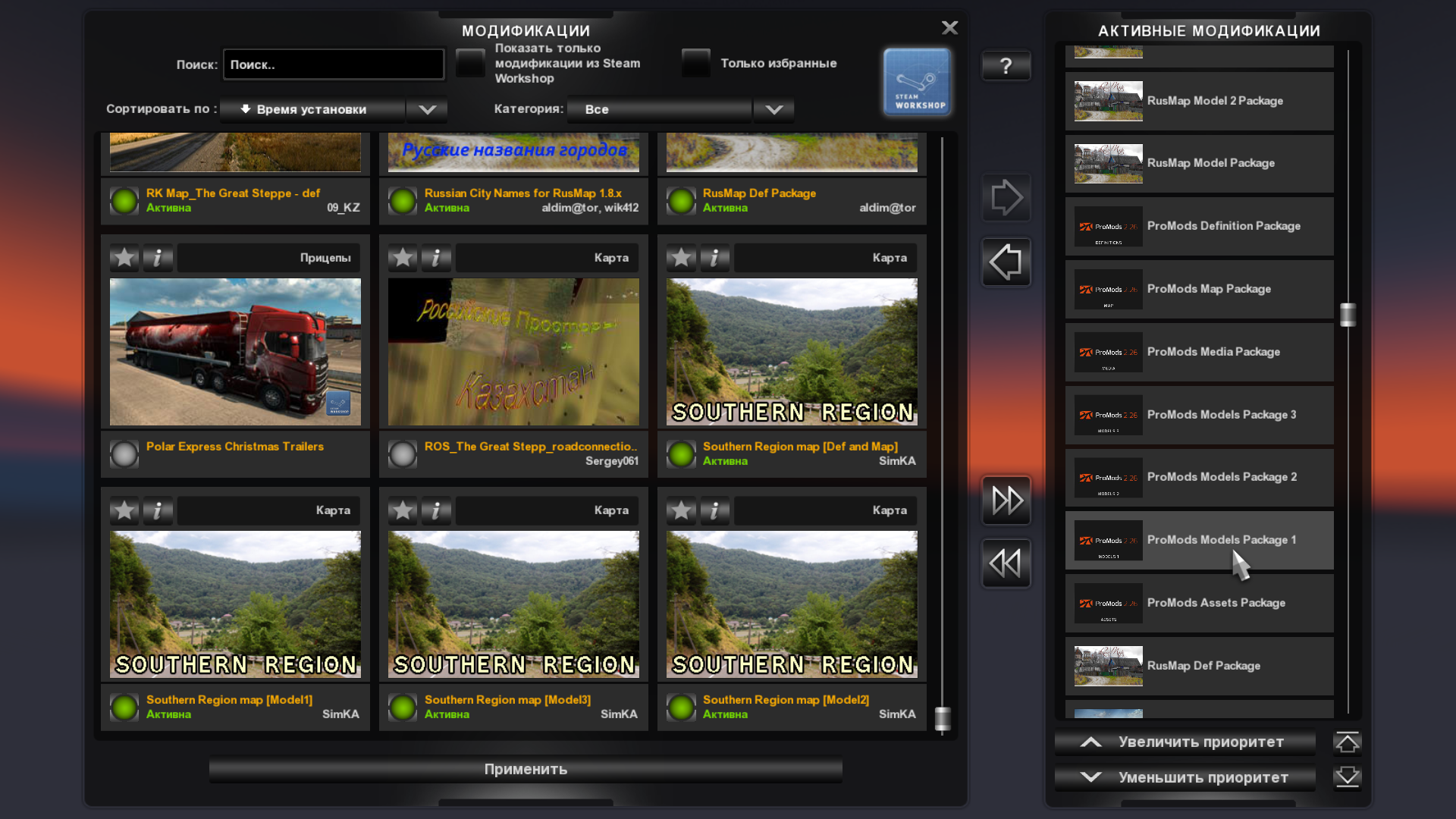Activate selected mod with right arrow

click(1006, 198)
